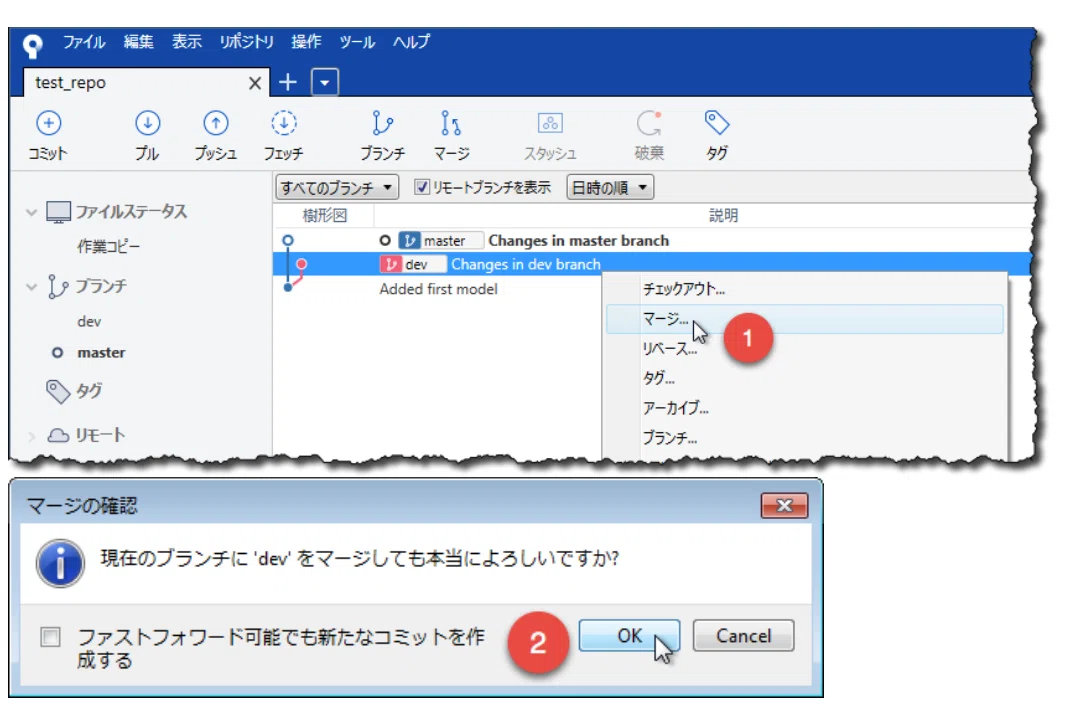Expand the リモート sidebar section
Screen dimensions: 1068x714
pyautogui.click(x=31, y=436)
